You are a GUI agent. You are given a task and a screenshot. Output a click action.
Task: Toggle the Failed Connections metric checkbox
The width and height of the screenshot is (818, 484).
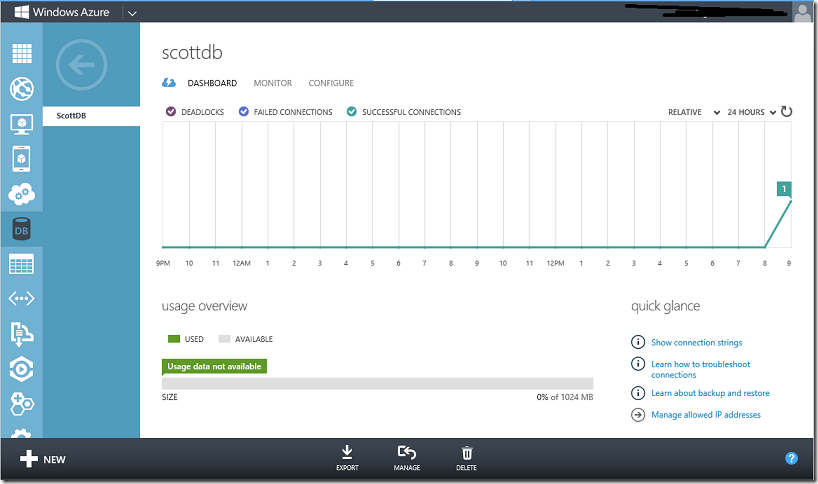(x=244, y=112)
